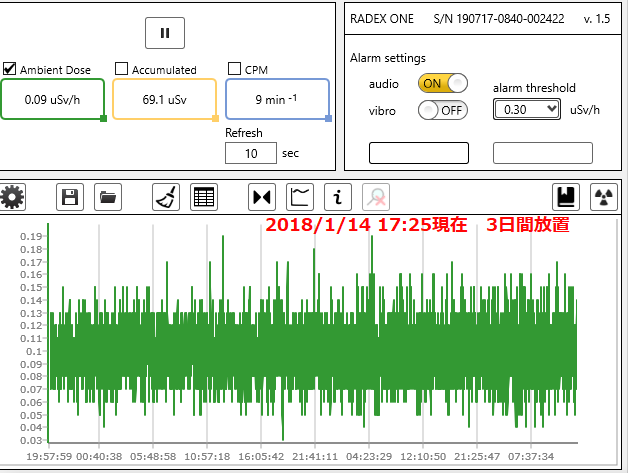Image resolution: width=628 pixels, height=473 pixels.
Task: Open the alarm threshold dropdown
Action: tap(527, 109)
